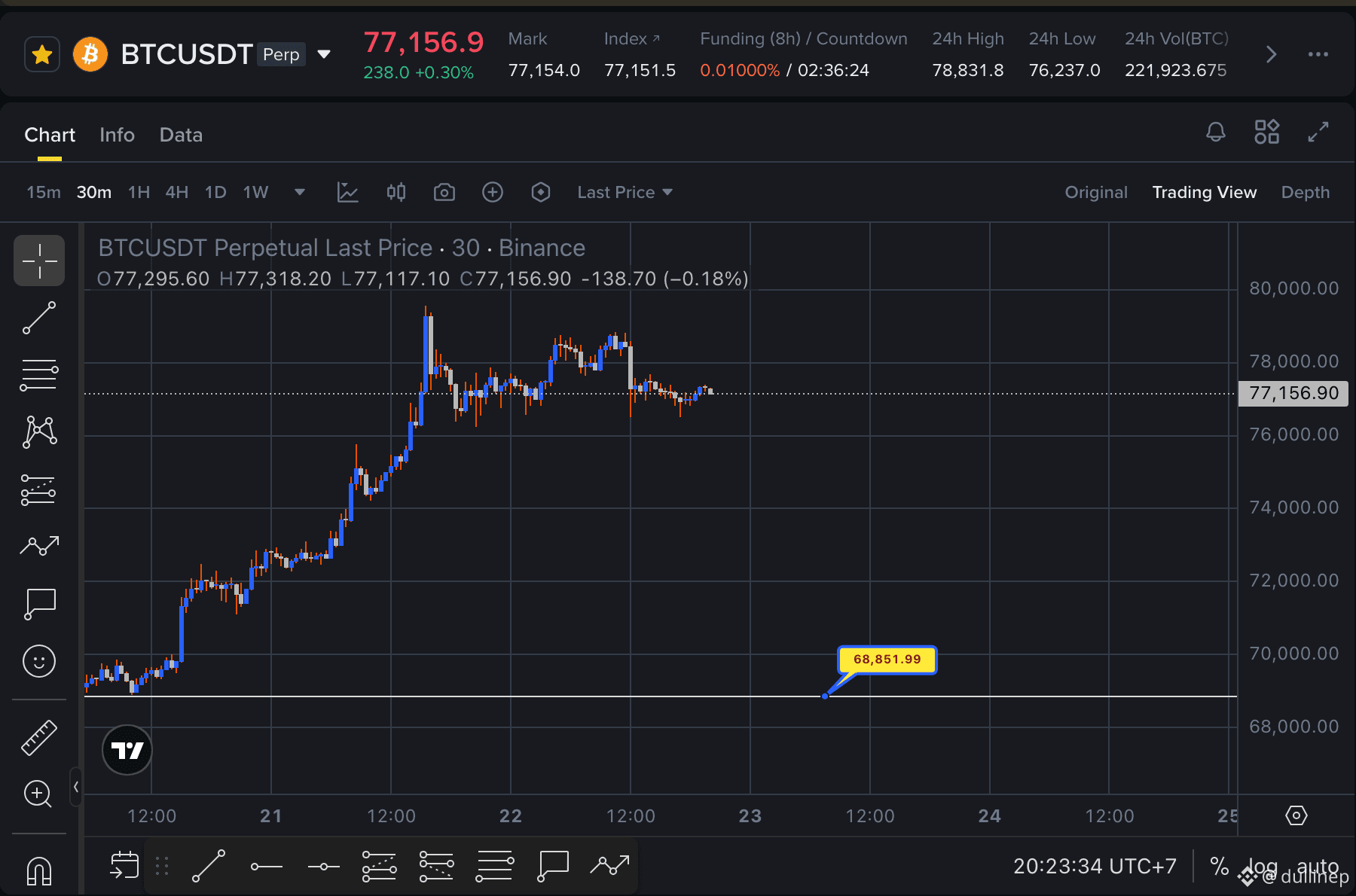
Task: Switch to Original chart view
Action: point(1095,192)
